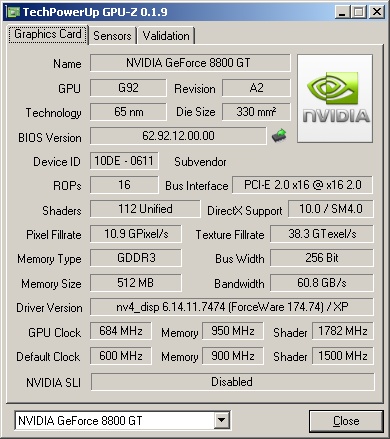Click the Revision field showing A2
The width and height of the screenshot is (390, 439).
[256, 88]
